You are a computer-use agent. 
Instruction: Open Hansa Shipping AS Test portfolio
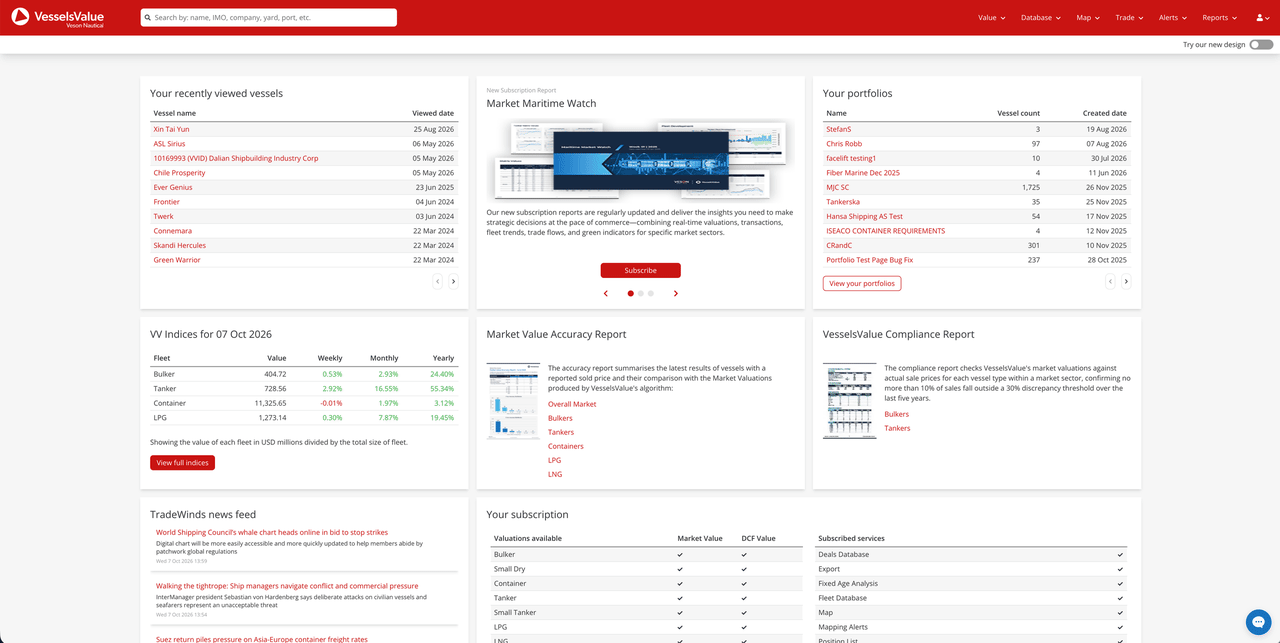[864, 216]
